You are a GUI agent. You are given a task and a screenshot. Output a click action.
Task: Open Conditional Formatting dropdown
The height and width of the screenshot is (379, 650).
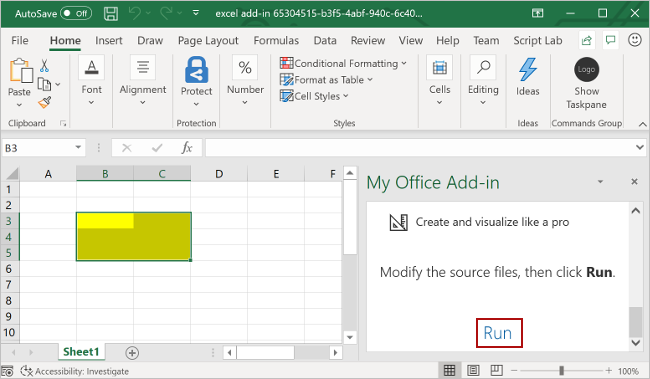[x=343, y=63]
